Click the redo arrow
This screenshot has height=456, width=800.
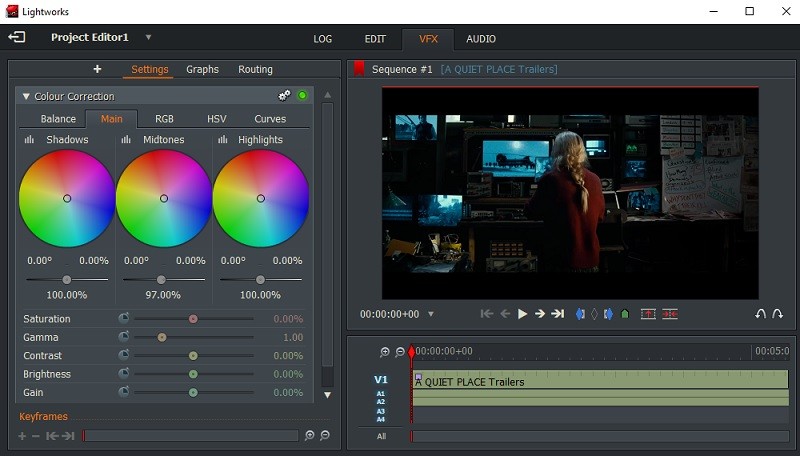778,314
